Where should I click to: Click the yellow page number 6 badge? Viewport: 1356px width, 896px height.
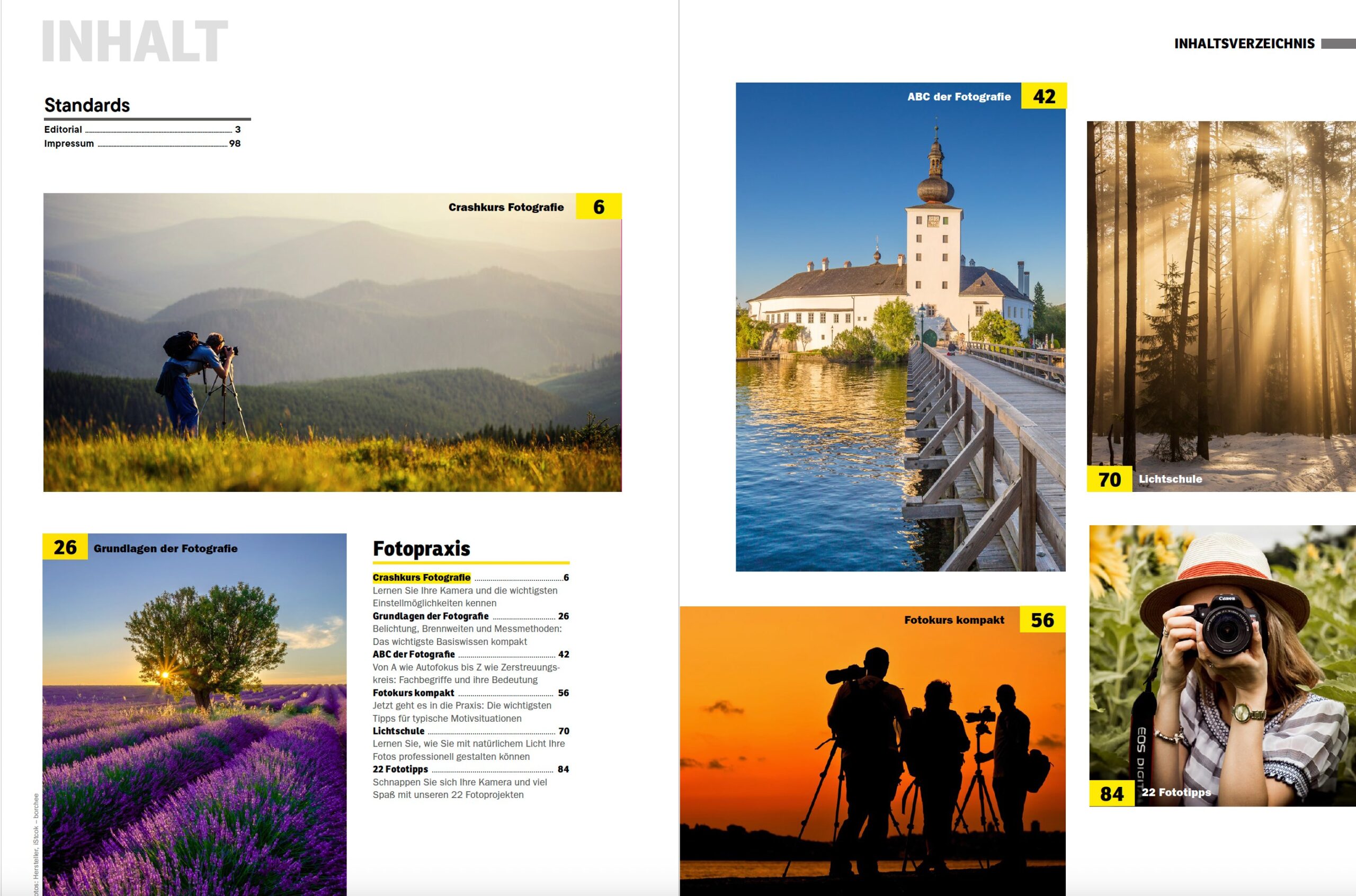point(599,207)
